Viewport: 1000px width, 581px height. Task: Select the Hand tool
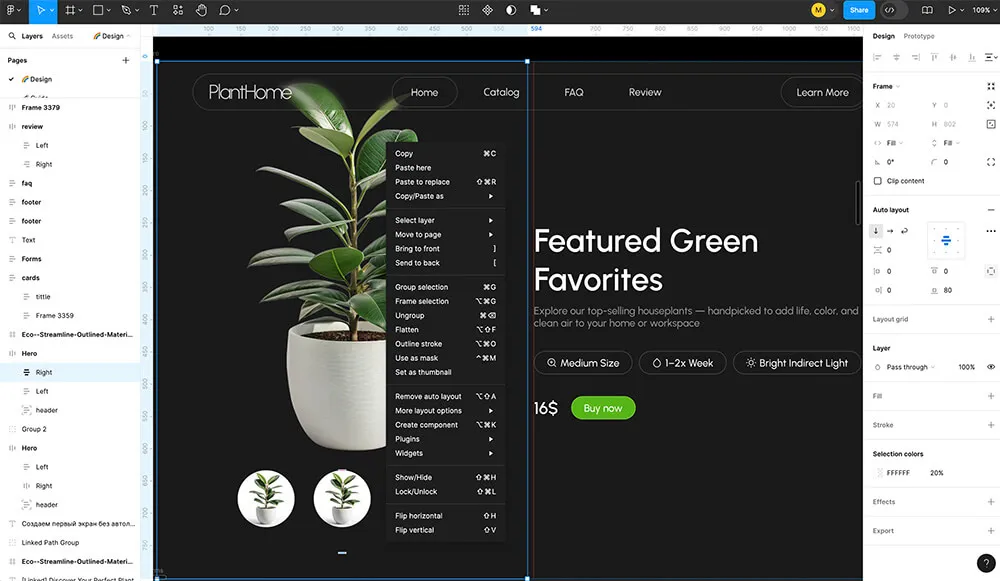pos(201,10)
